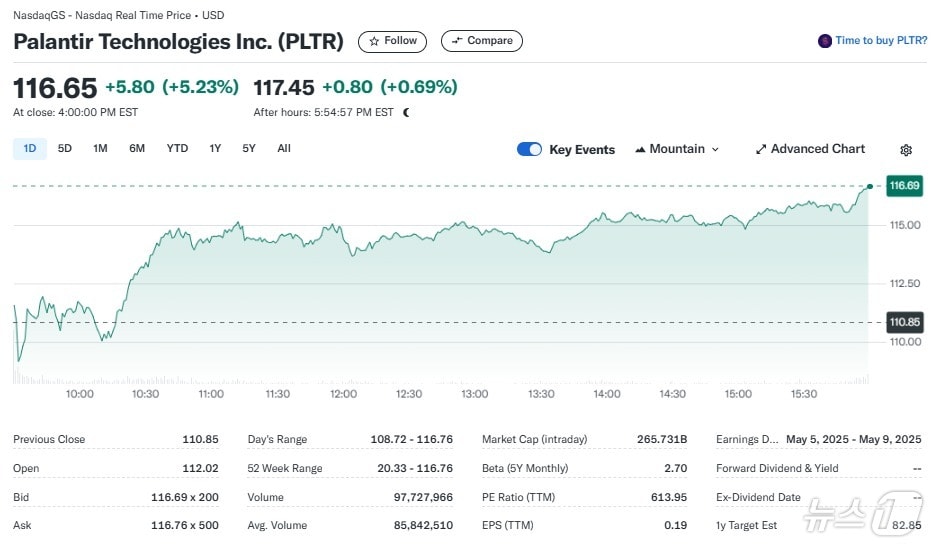Click the compare arrows icon

click(457, 41)
